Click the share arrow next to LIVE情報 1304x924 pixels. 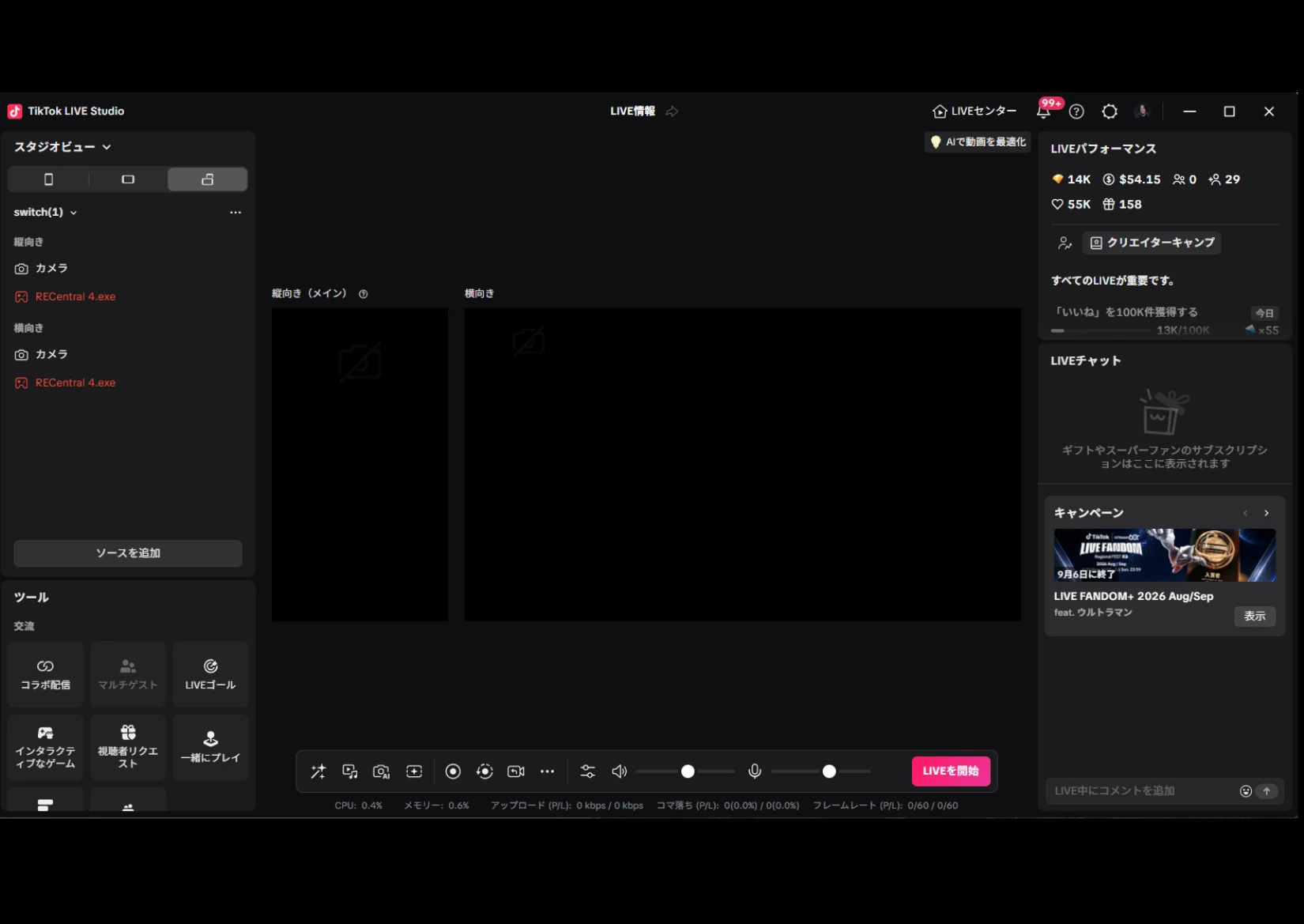click(672, 111)
